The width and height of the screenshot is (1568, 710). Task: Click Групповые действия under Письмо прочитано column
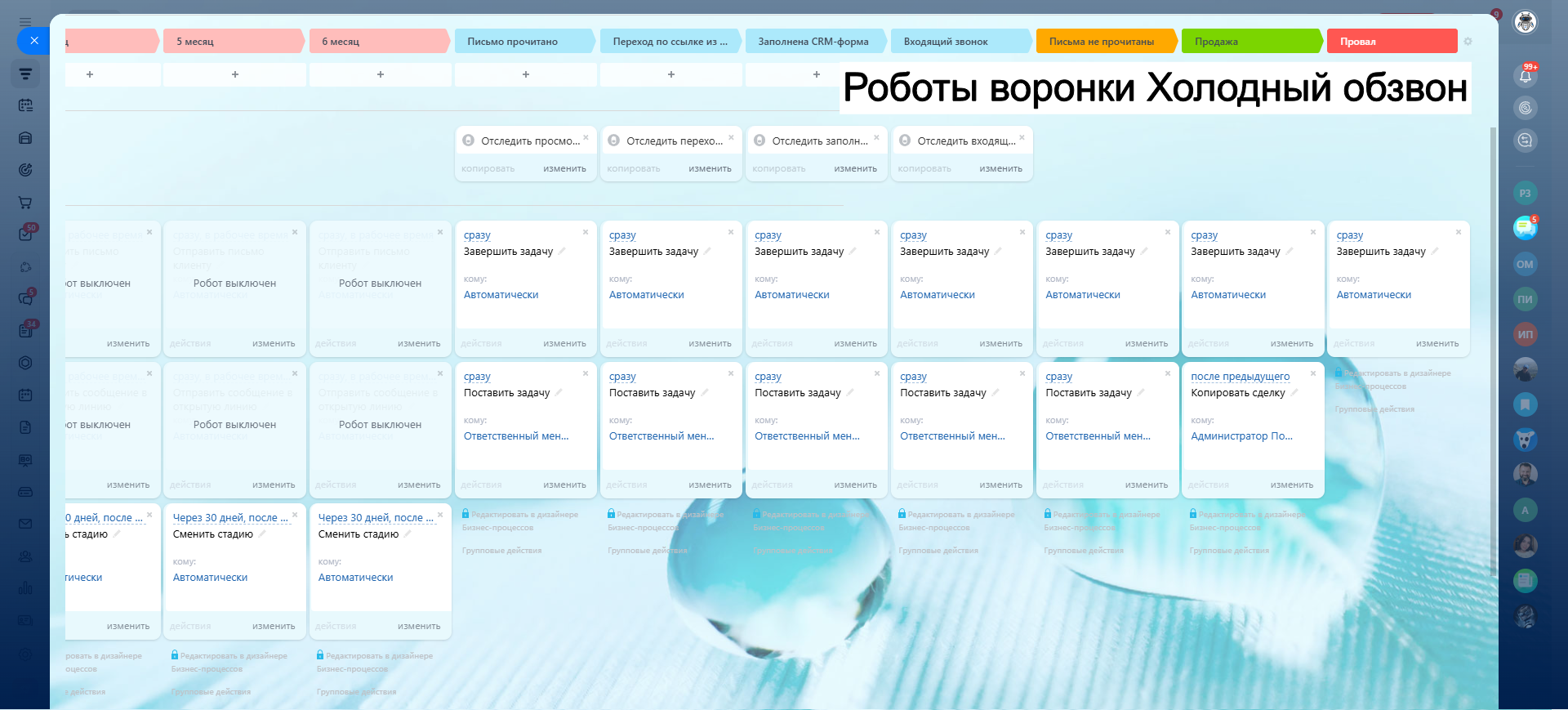[501, 551]
